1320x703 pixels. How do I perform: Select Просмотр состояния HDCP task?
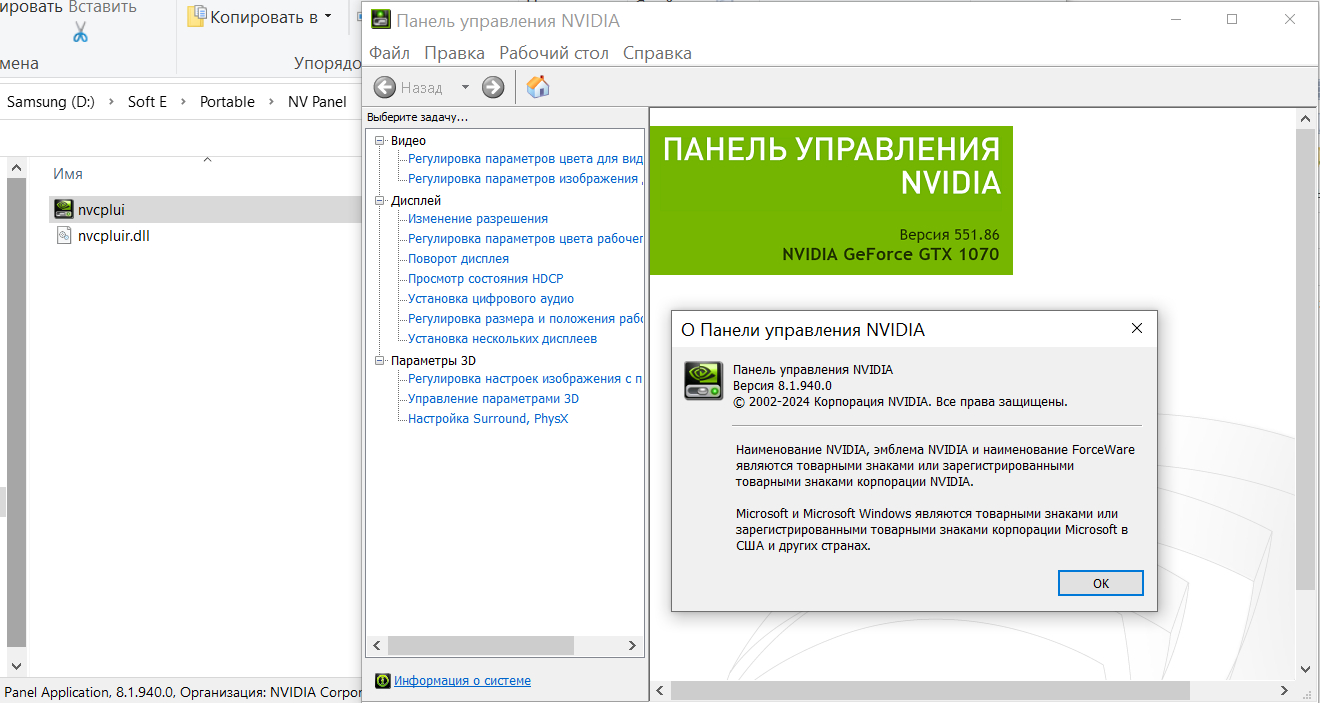(486, 279)
